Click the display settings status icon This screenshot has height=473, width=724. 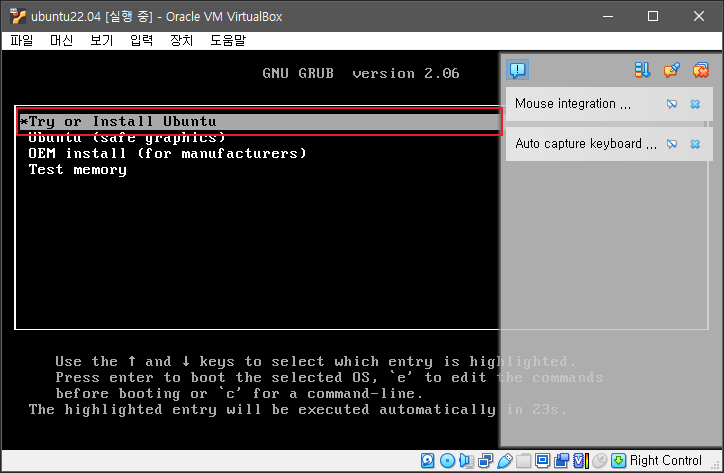coord(543,461)
